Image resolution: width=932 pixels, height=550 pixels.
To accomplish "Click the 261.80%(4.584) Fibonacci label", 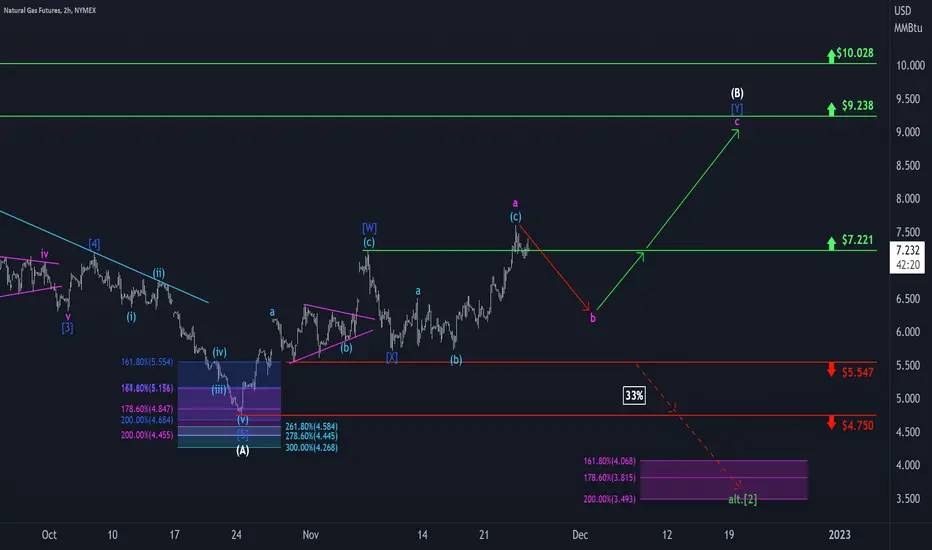I will [x=311, y=427].
